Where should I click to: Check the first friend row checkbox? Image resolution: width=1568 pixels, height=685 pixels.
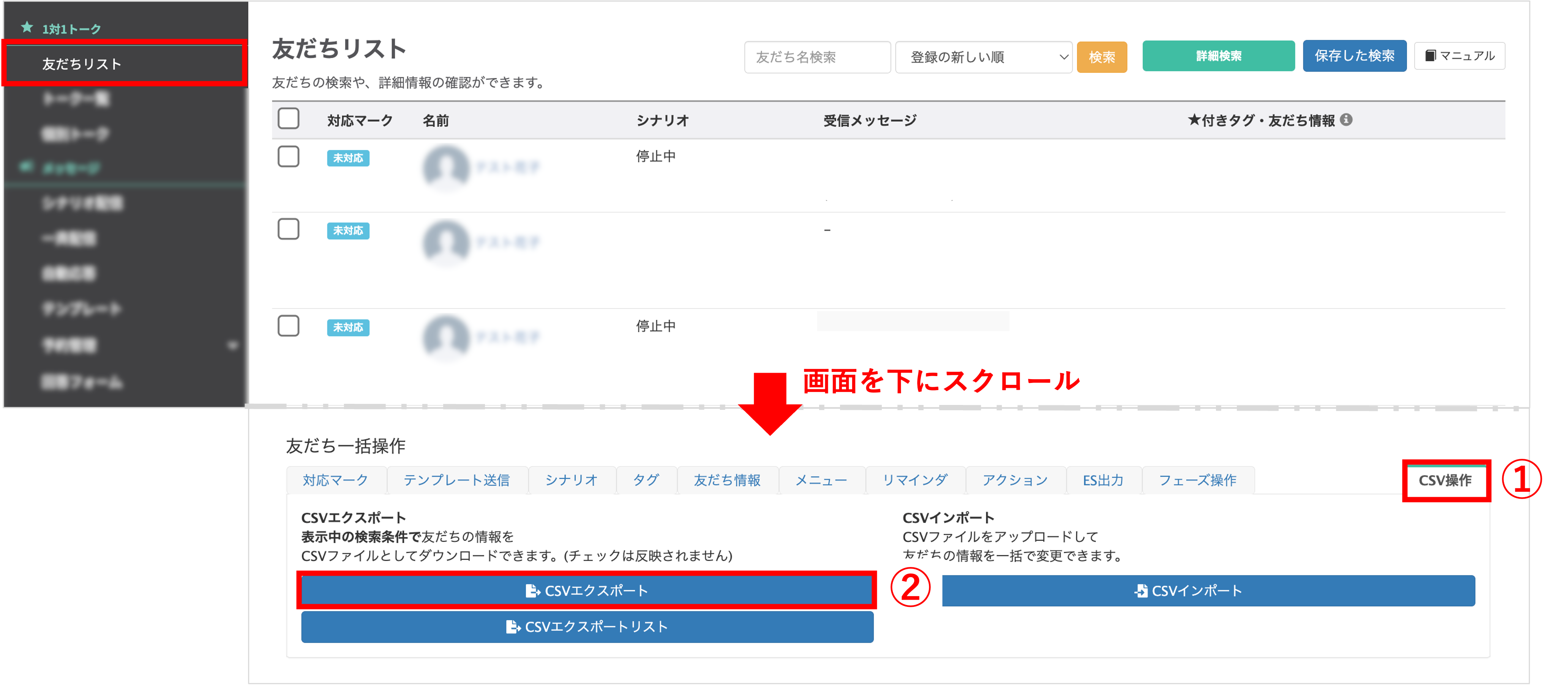pos(289,156)
